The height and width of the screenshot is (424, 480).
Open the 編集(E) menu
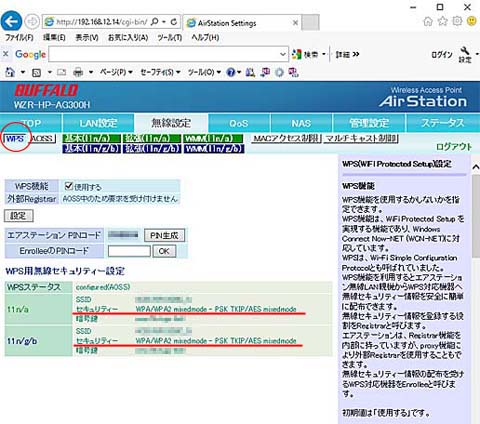click(x=54, y=37)
